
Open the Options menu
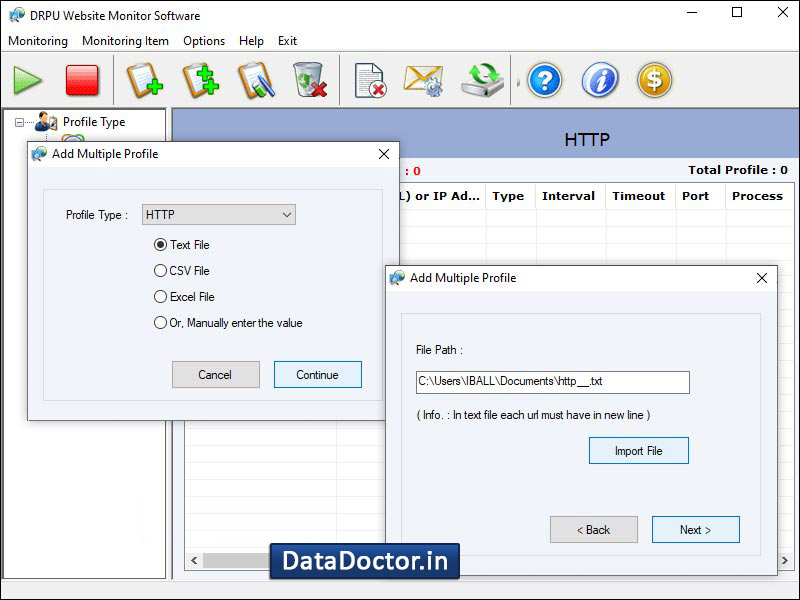(x=204, y=41)
